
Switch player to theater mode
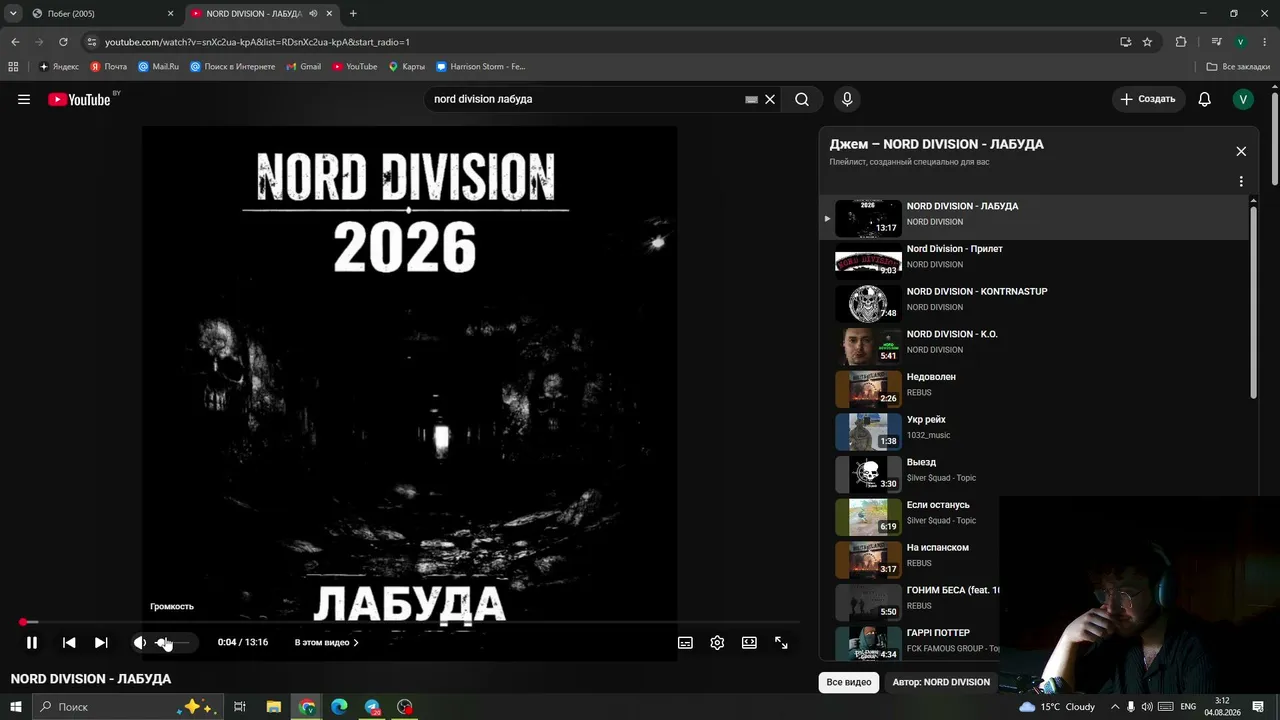click(x=749, y=643)
